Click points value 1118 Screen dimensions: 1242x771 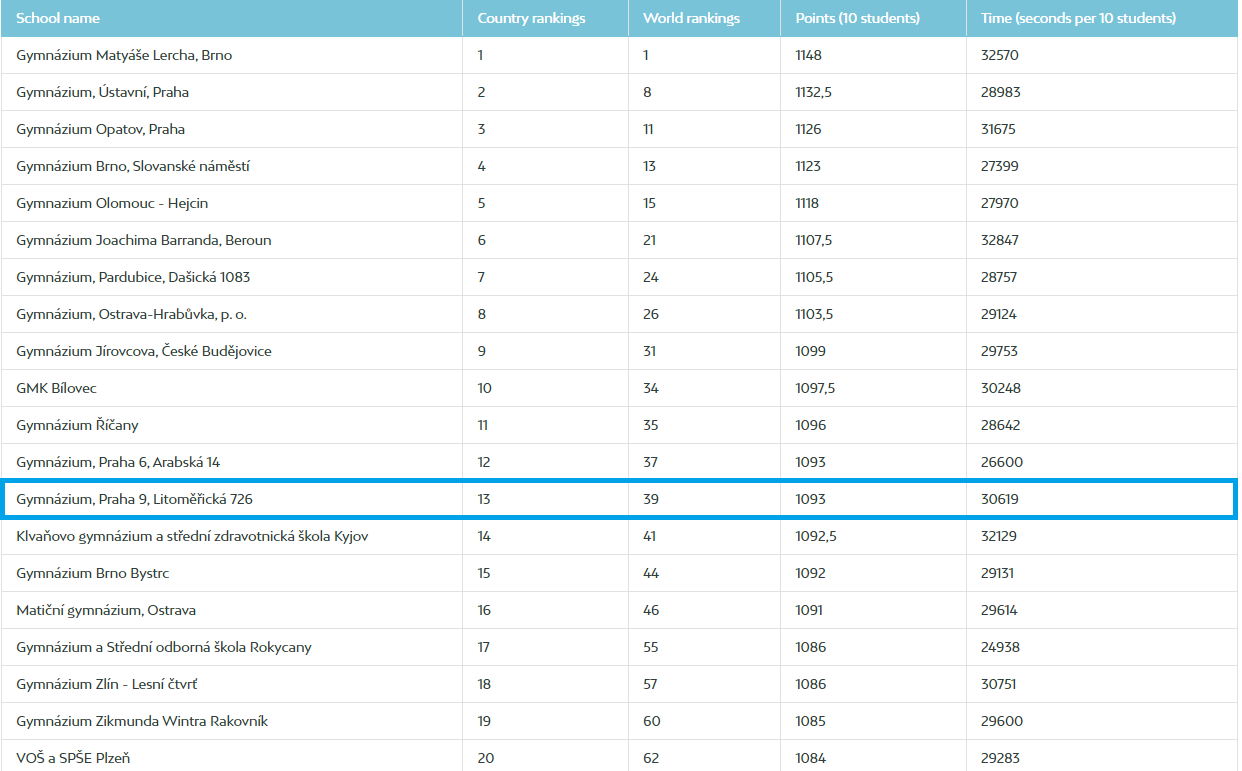(807, 203)
